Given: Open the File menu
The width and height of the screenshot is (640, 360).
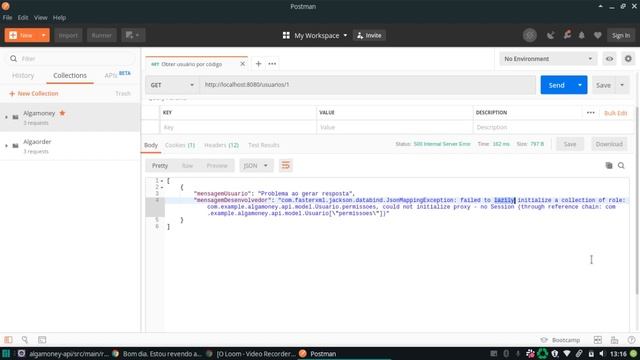Looking at the screenshot, I should (7, 18).
